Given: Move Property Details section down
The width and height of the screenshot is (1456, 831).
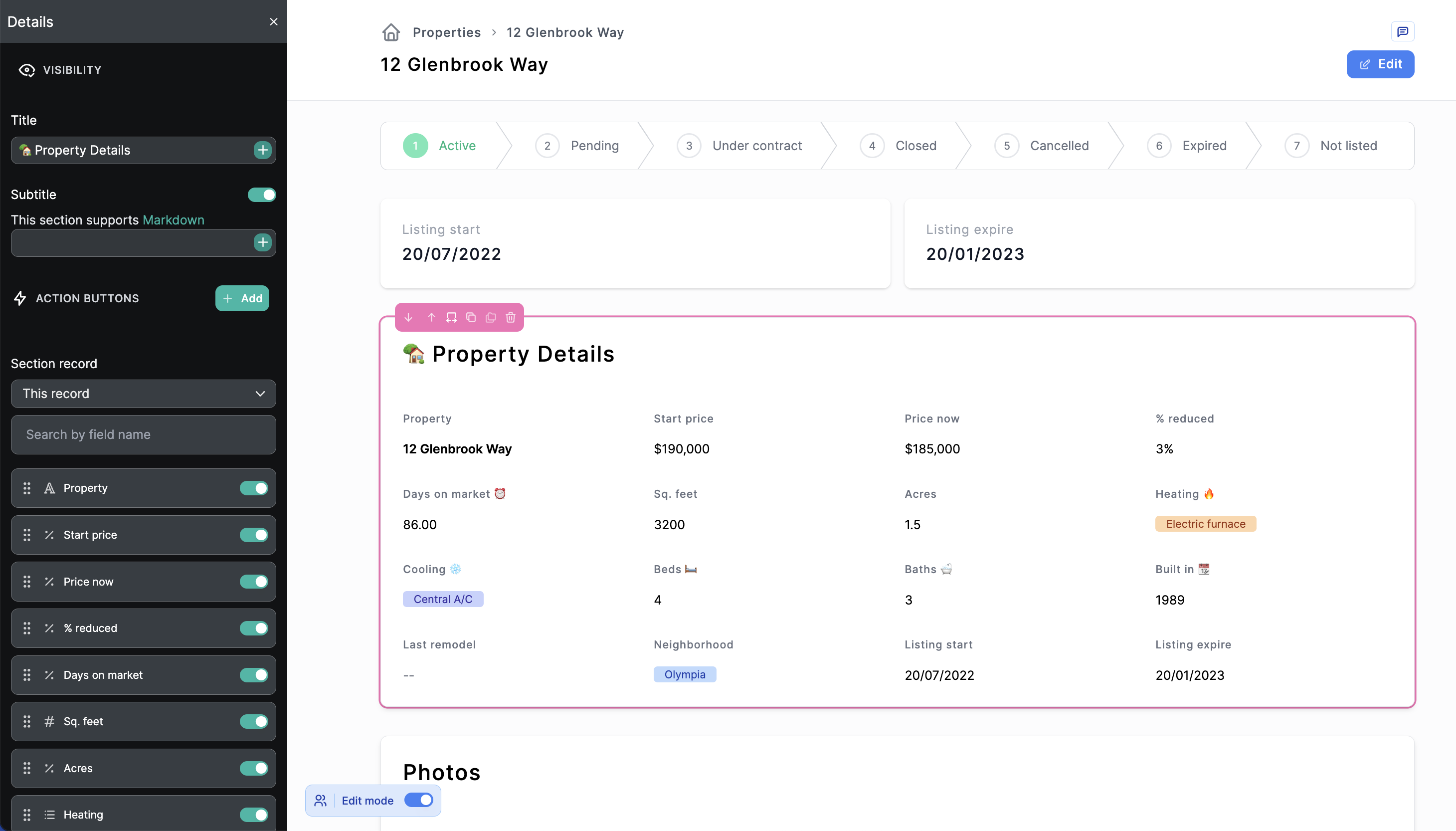Looking at the screenshot, I should click(x=408, y=317).
